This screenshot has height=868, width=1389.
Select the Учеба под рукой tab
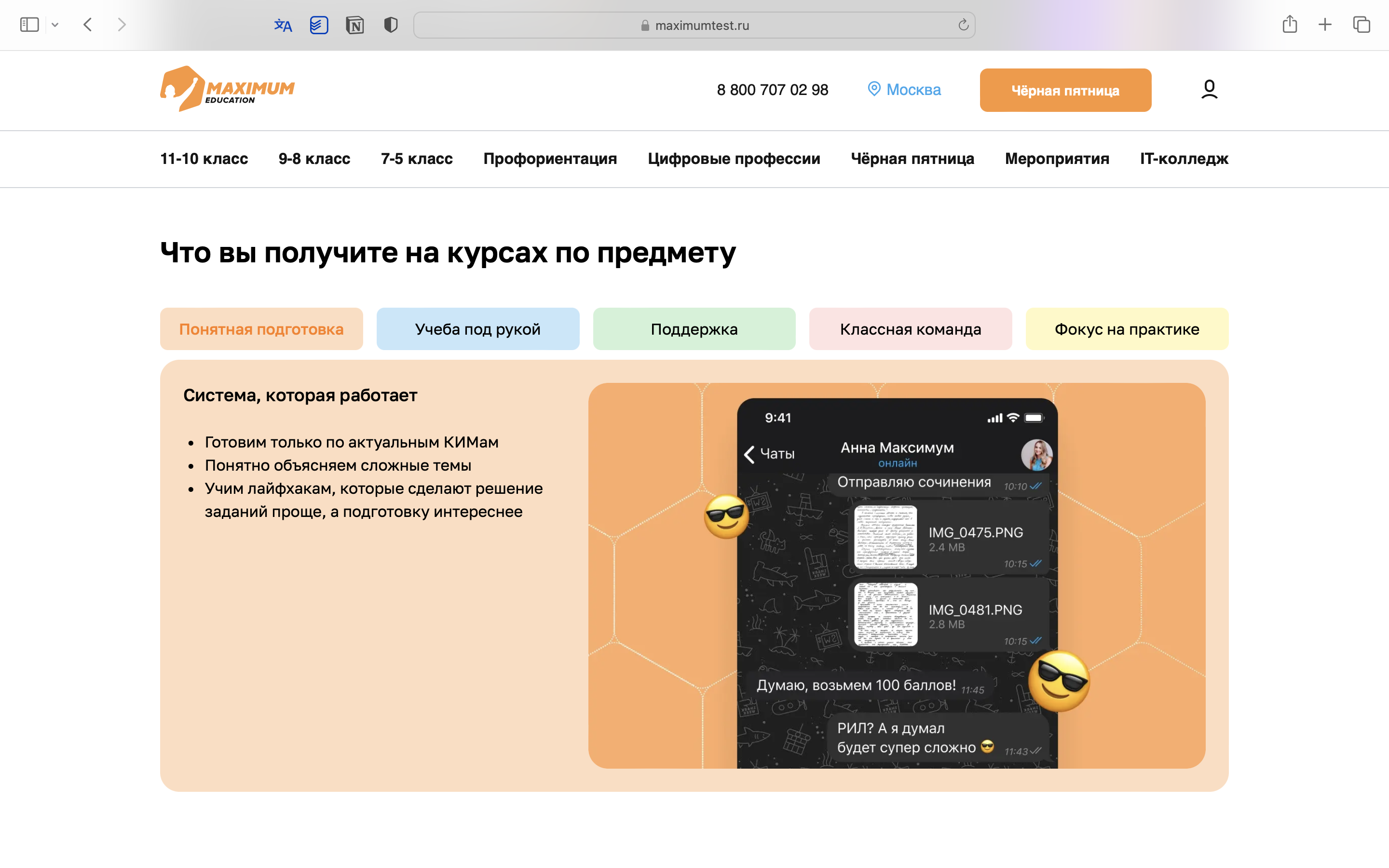tap(478, 329)
